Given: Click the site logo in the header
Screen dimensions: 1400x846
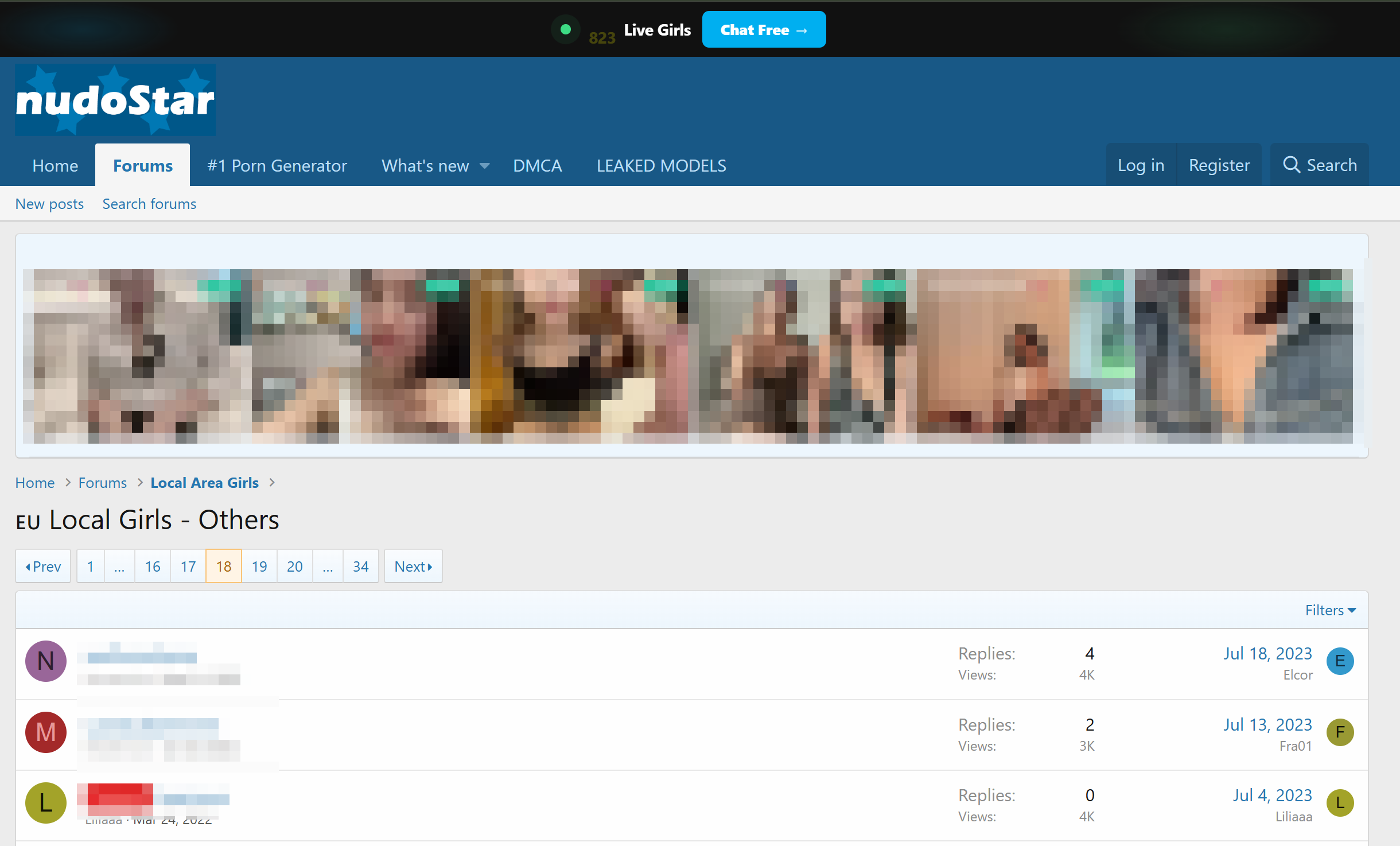Looking at the screenshot, I should click(x=115, y=100).
